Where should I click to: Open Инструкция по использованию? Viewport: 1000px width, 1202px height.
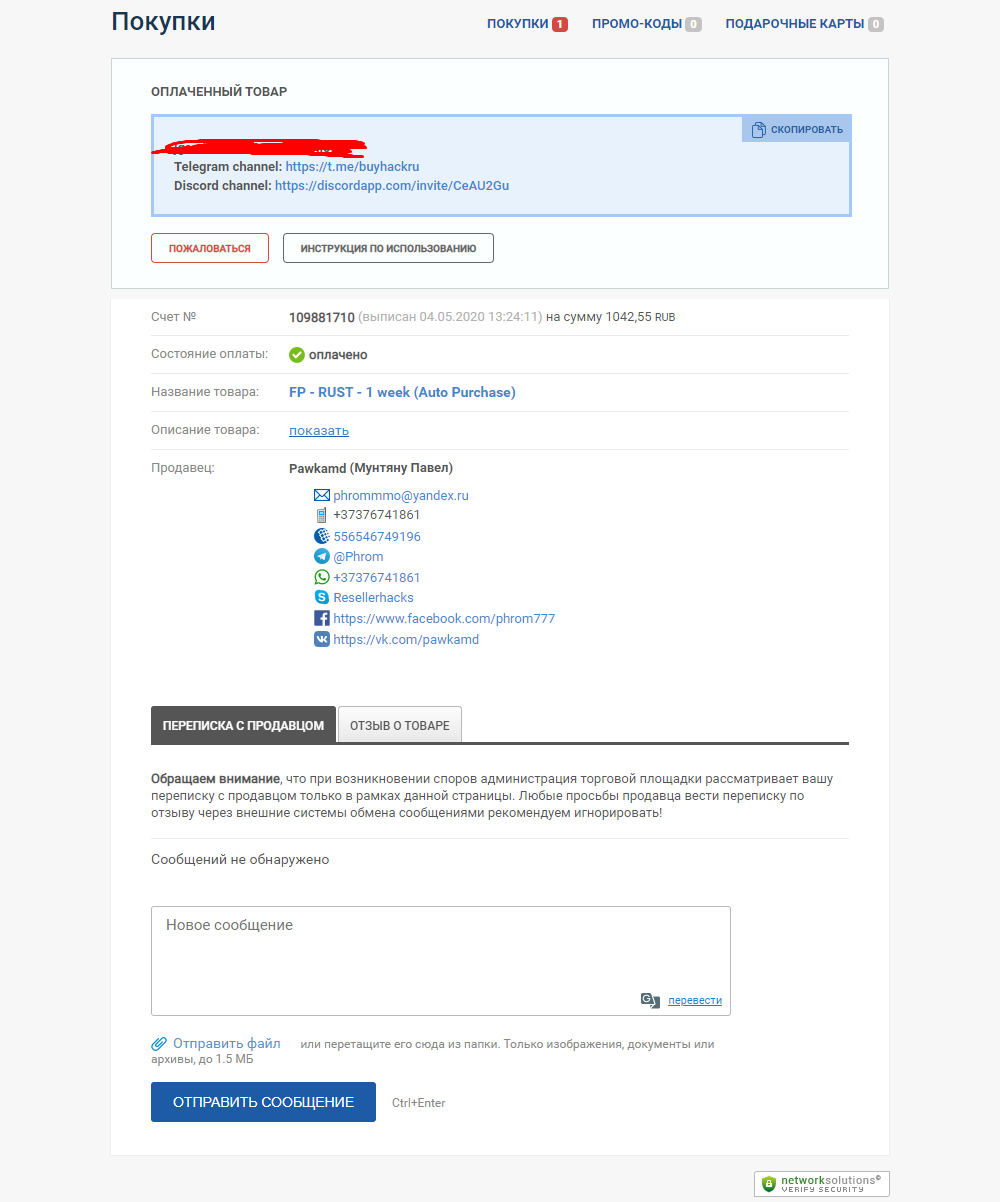(x=388, y=248)
